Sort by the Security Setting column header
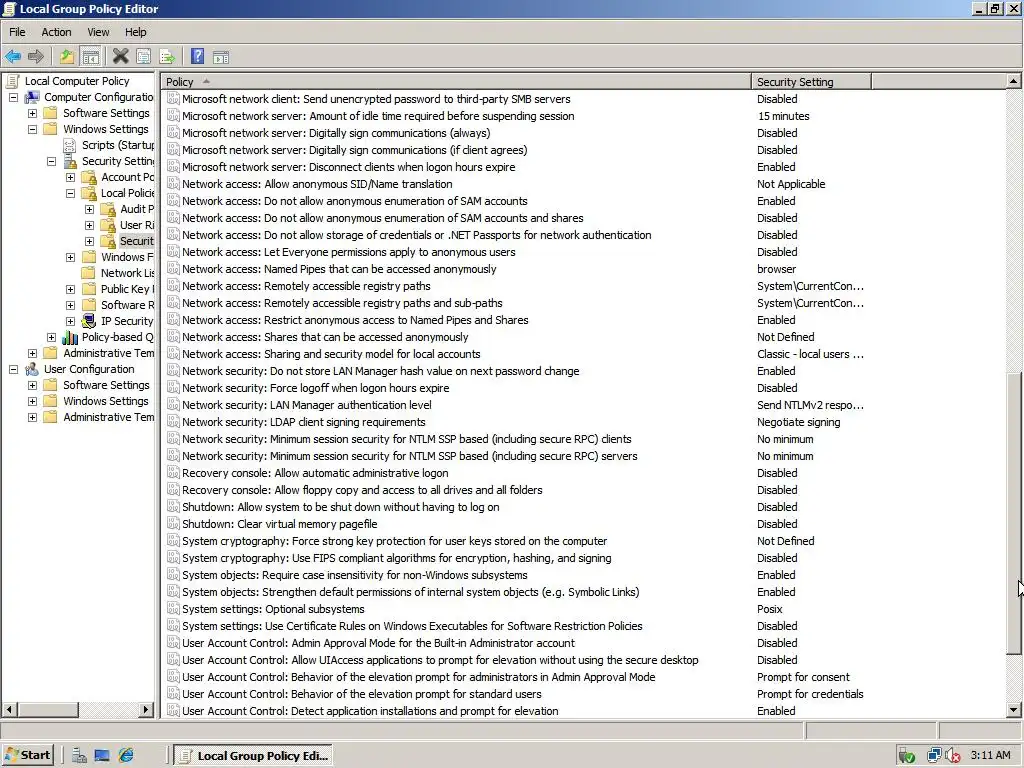Image resolution: width=1024 pixels, height=768 pixels. (x=811, y=82)
